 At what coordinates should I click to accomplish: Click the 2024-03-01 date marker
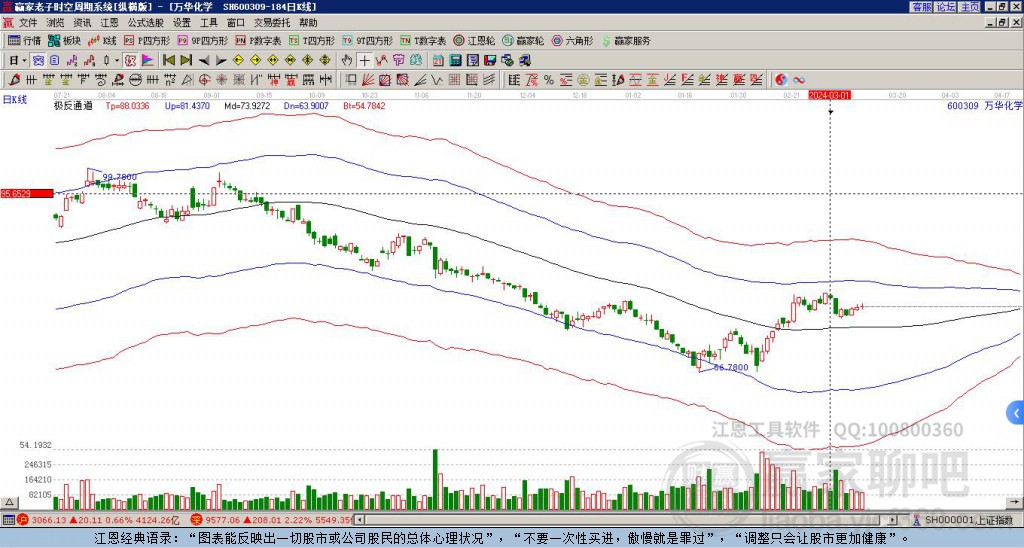[829, 95]
